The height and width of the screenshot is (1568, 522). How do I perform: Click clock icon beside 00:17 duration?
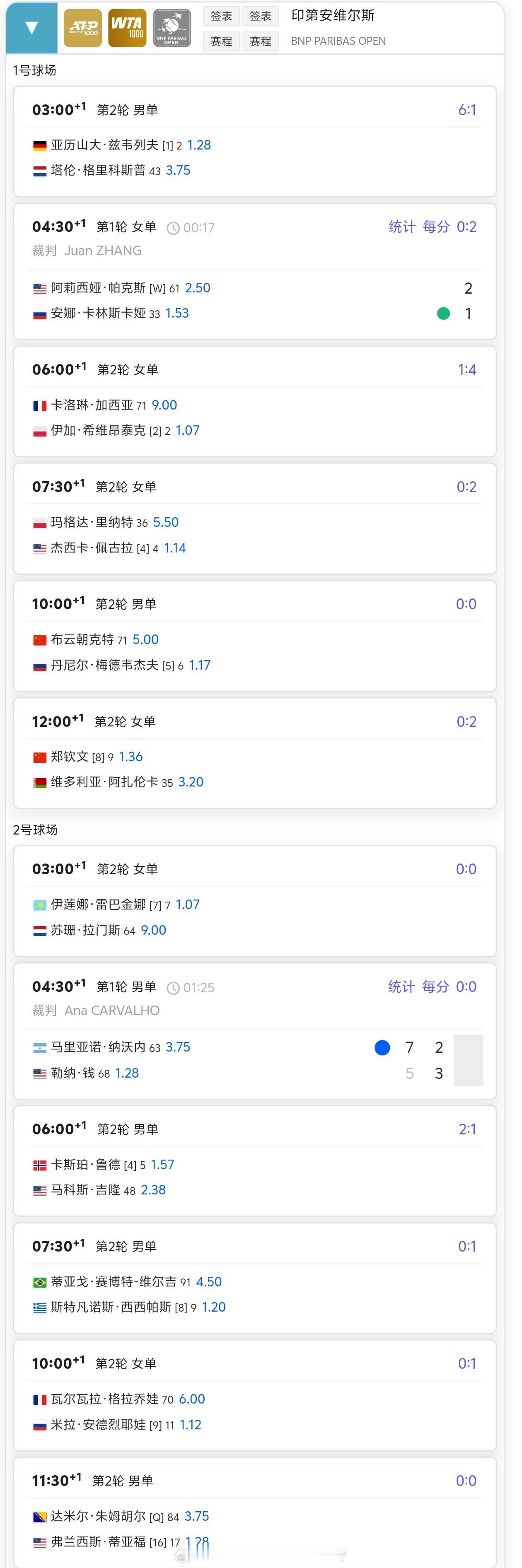(173, 228)
